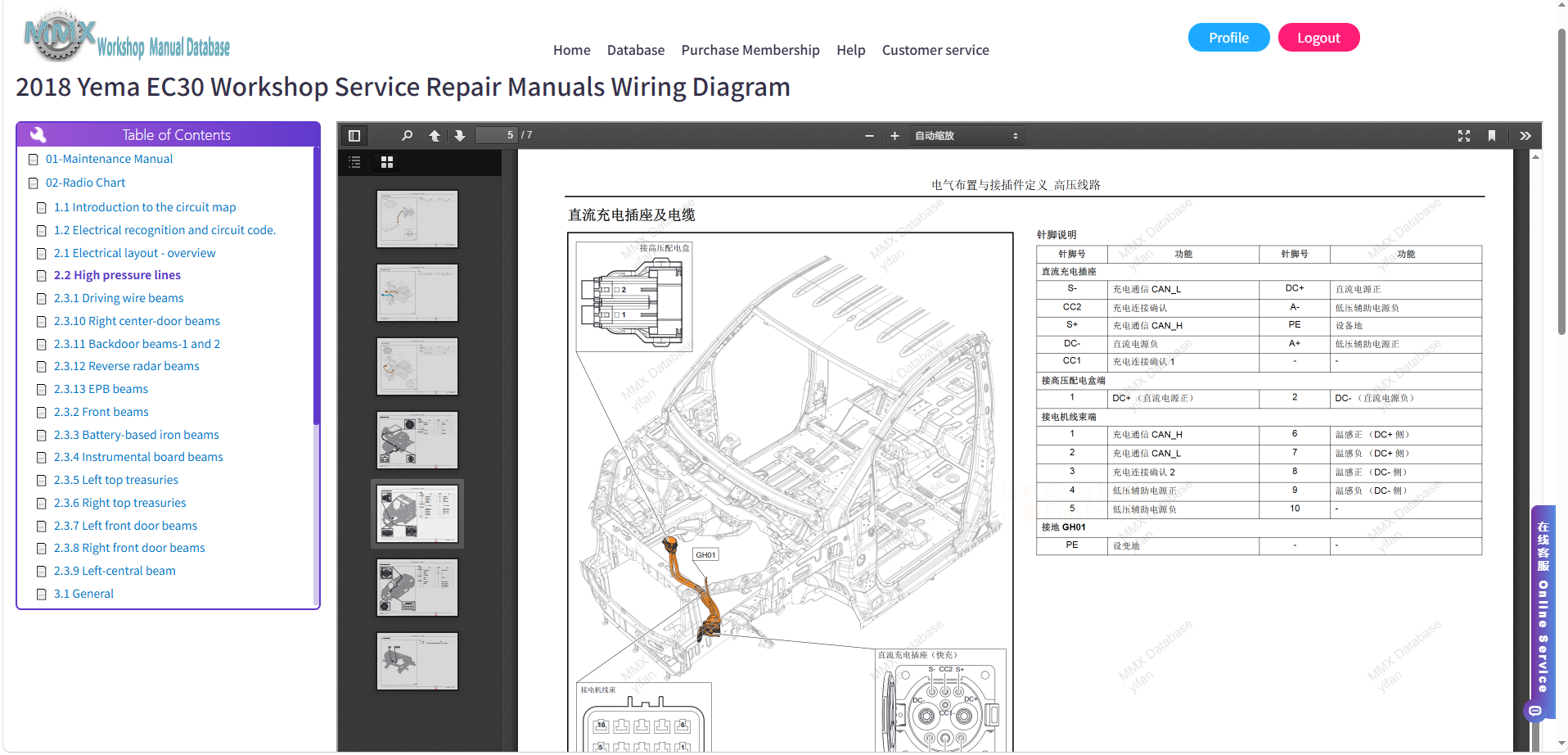Click the page icon beside 3.1 General
The height and width of the screenshot is (755, 1568).
point(42,595)
